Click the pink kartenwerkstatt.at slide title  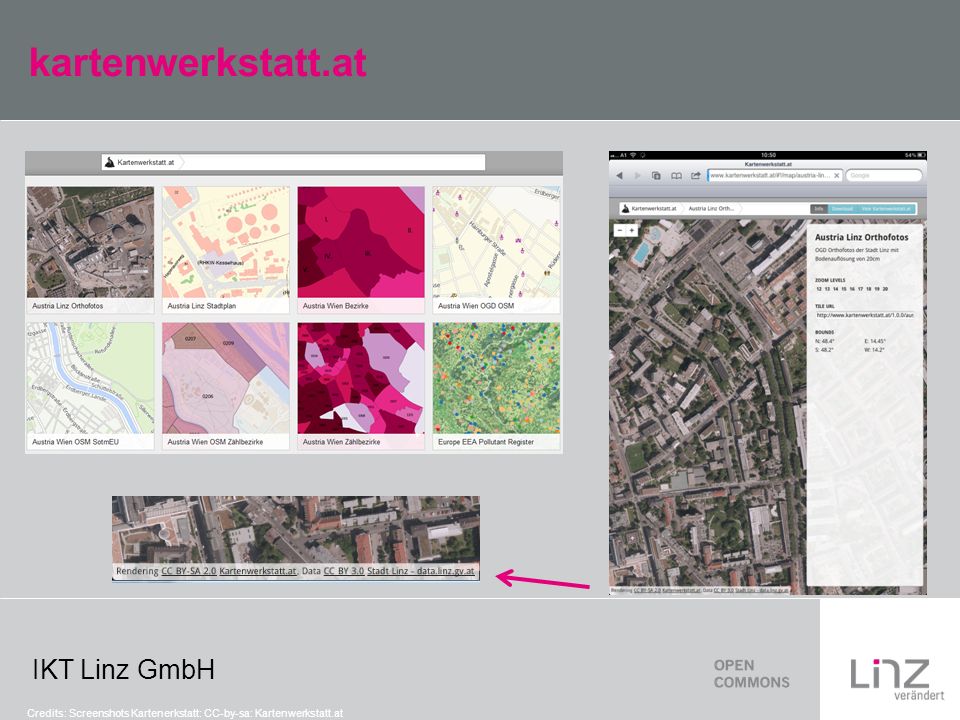[198, 63]
